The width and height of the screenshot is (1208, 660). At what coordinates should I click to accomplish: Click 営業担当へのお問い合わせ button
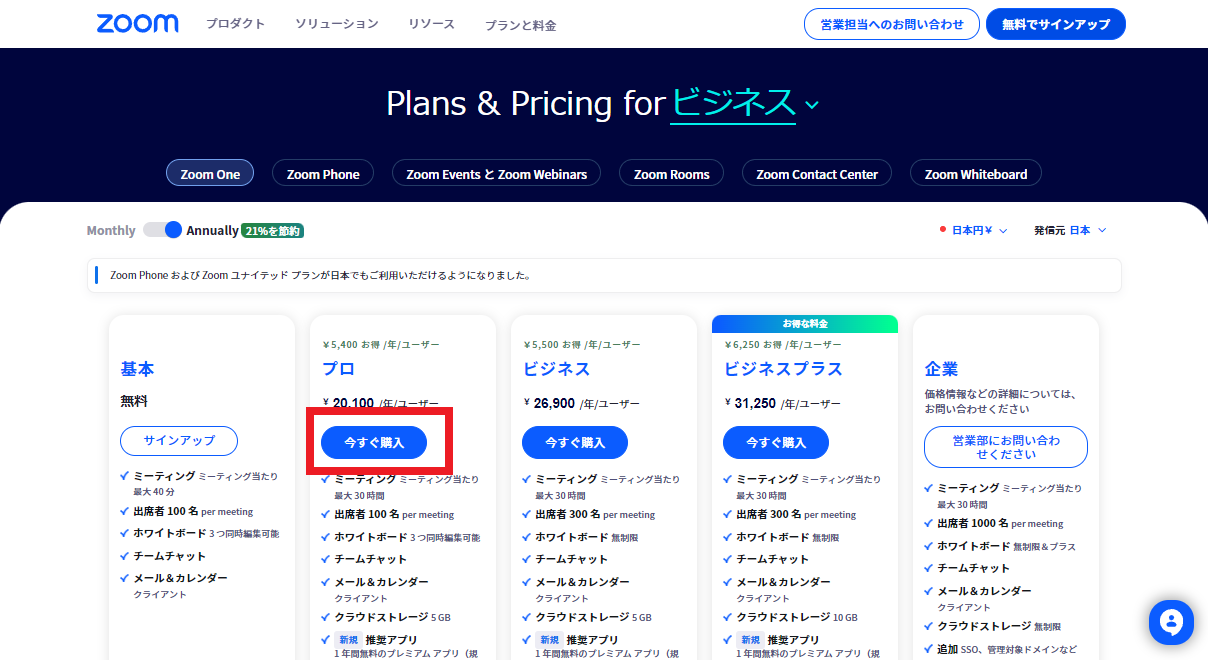click(x=892, y=24)
